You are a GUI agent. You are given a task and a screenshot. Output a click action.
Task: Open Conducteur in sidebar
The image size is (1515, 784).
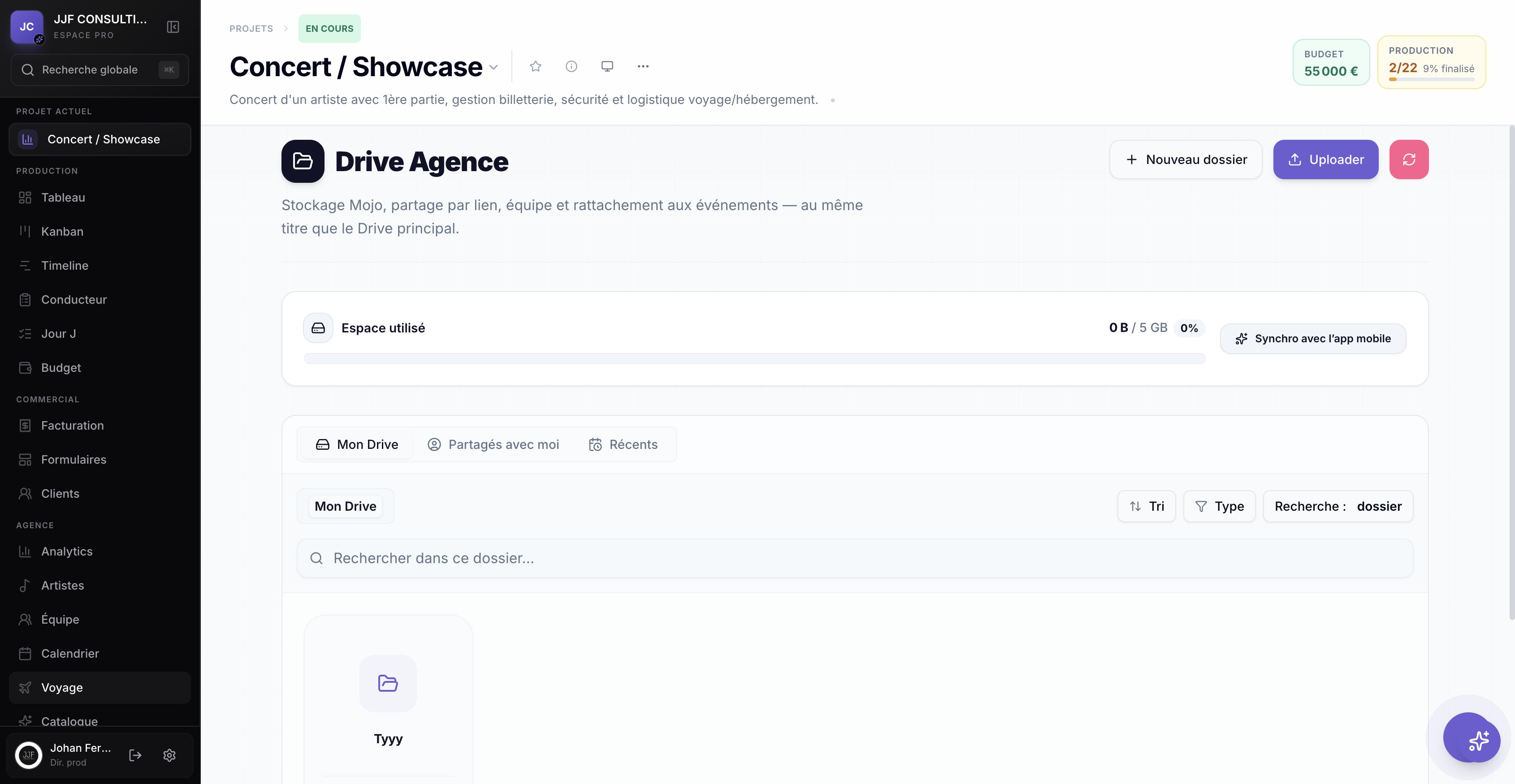point(100,300)
